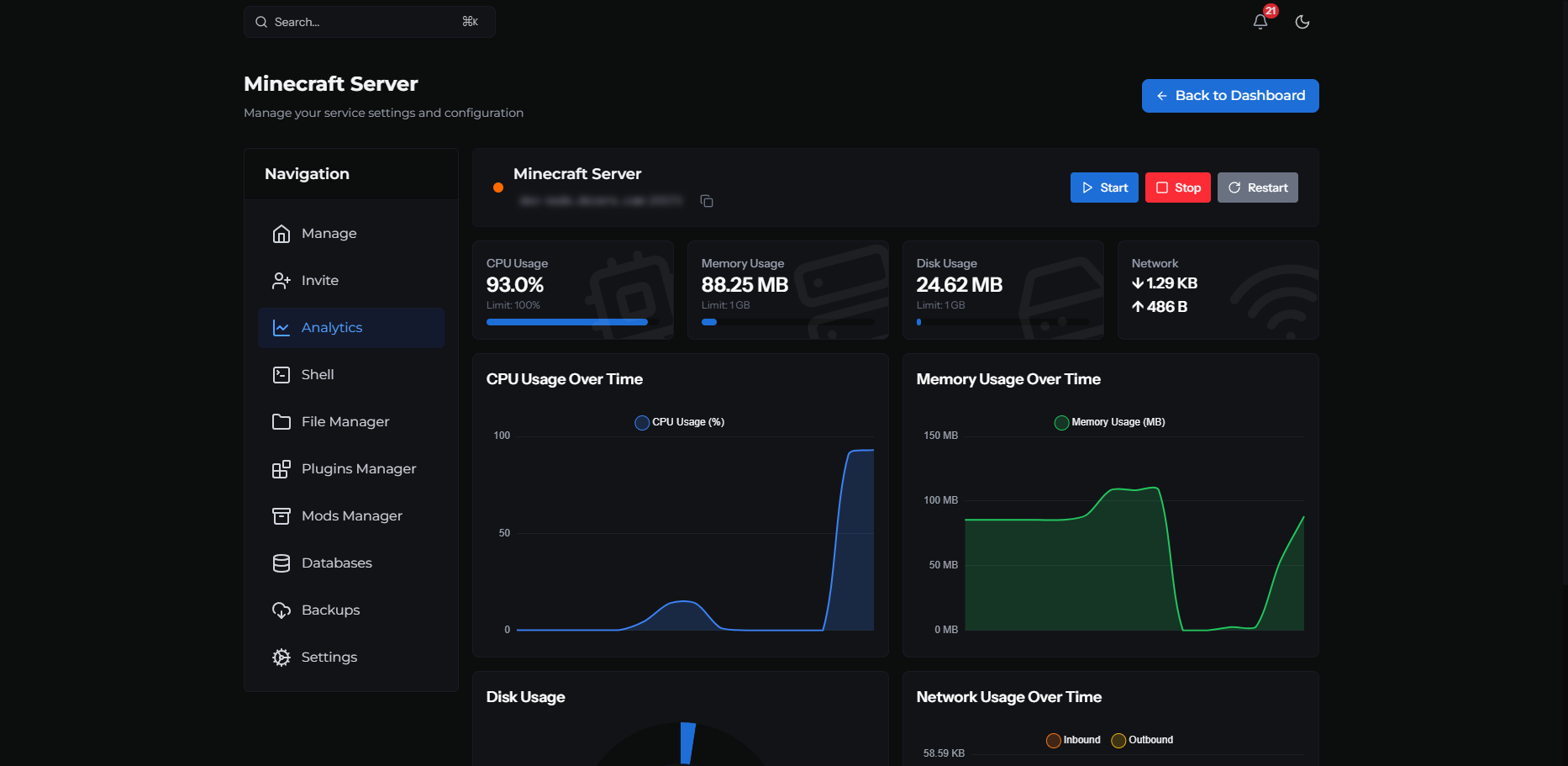Toggle CPU Usage (%) legend series
This screenshot has width=1568, height=766.
click(680, 422)
